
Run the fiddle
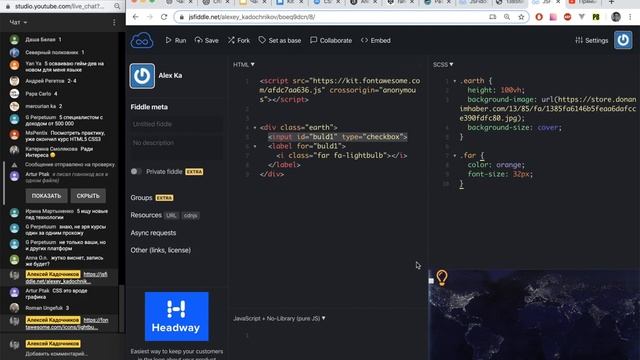176,40
